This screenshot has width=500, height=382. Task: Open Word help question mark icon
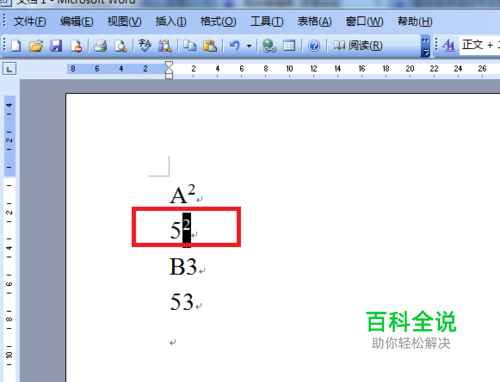[x=314, y=46]
